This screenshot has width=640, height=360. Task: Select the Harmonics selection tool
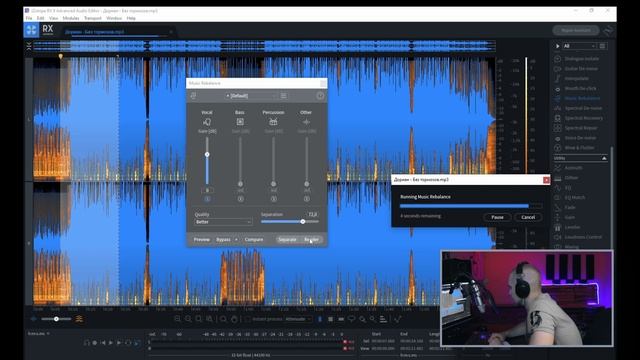coord(383,319)
